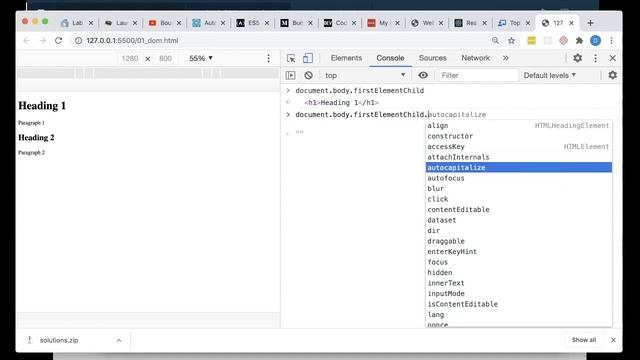Select draggable autocomplete suggestion
640x360 pixels.
point(519,241)
